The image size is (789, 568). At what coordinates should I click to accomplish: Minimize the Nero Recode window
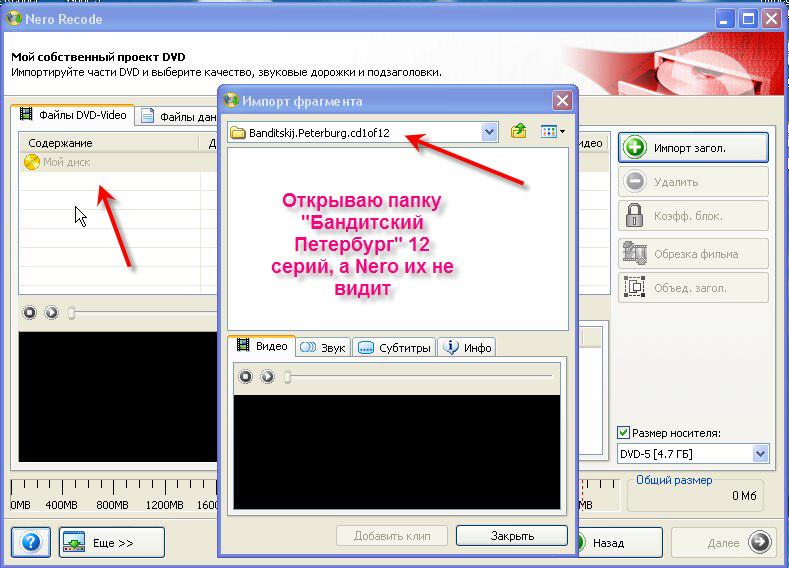725,19
